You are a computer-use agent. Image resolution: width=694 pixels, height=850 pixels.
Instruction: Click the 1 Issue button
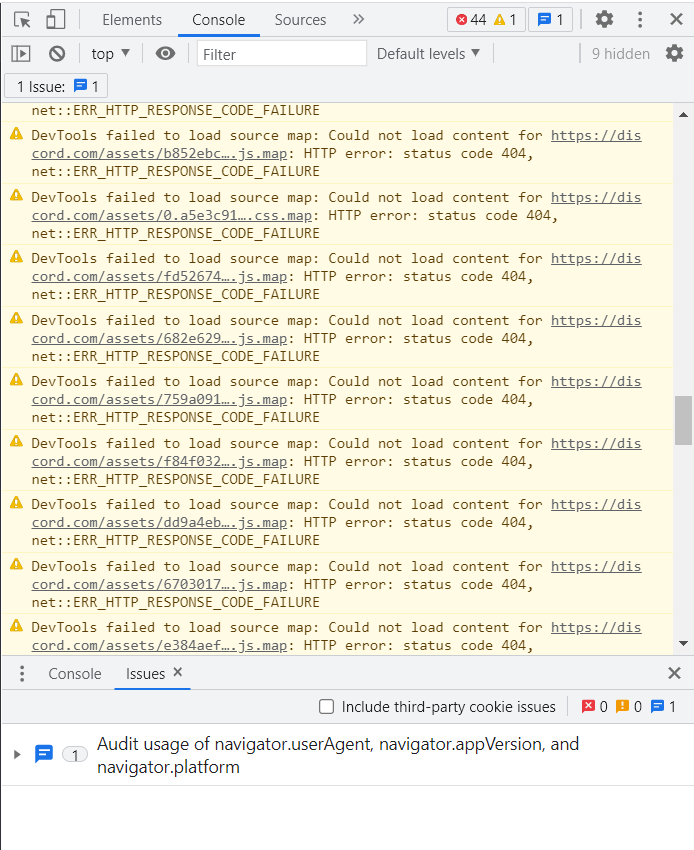[57, 87]
